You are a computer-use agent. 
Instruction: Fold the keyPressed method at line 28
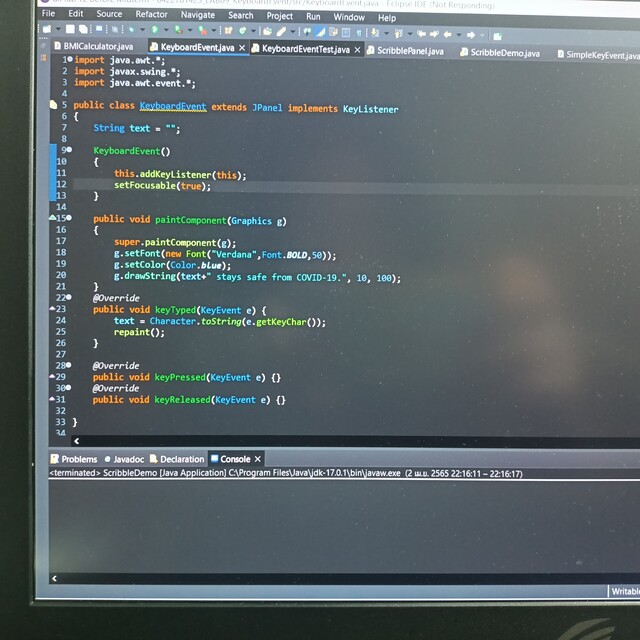(x=69, y=366)
